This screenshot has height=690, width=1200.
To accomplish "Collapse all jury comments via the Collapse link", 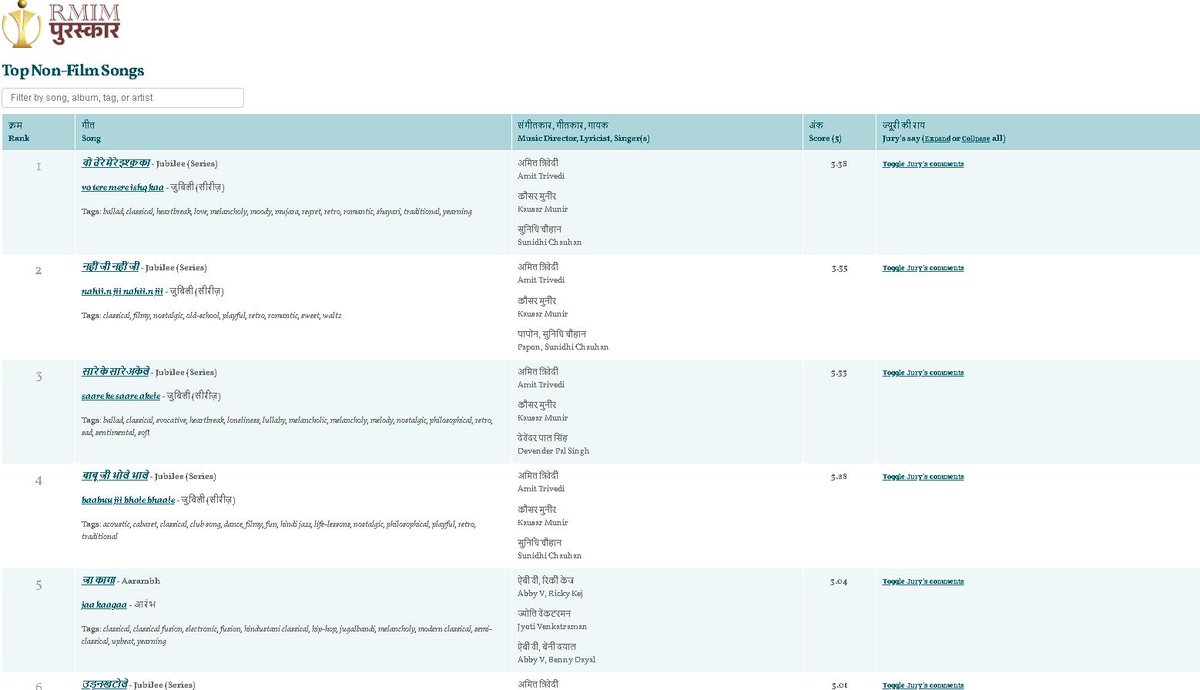I will coord(976,138).
